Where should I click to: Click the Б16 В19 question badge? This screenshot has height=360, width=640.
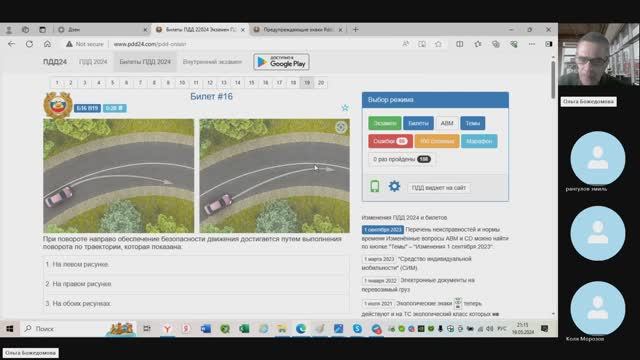tap(87, 108)
